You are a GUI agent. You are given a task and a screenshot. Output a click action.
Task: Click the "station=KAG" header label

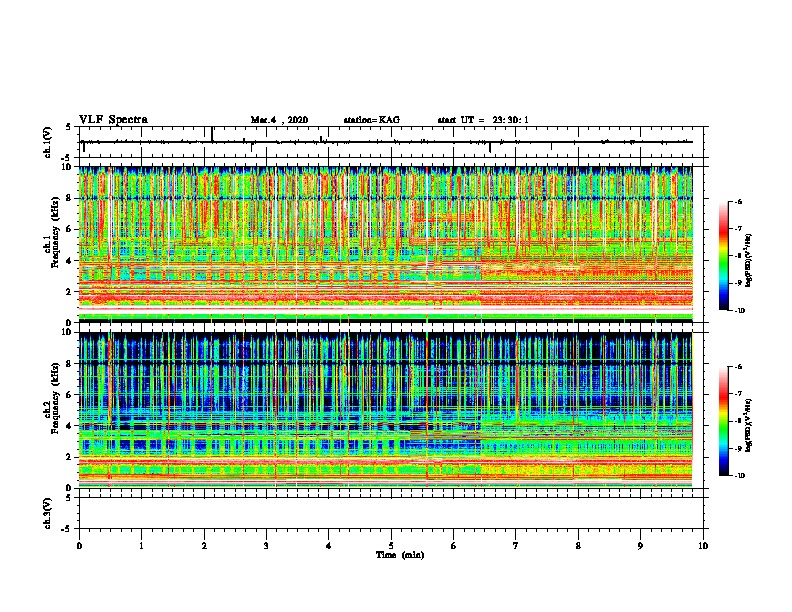coord(372,120)
